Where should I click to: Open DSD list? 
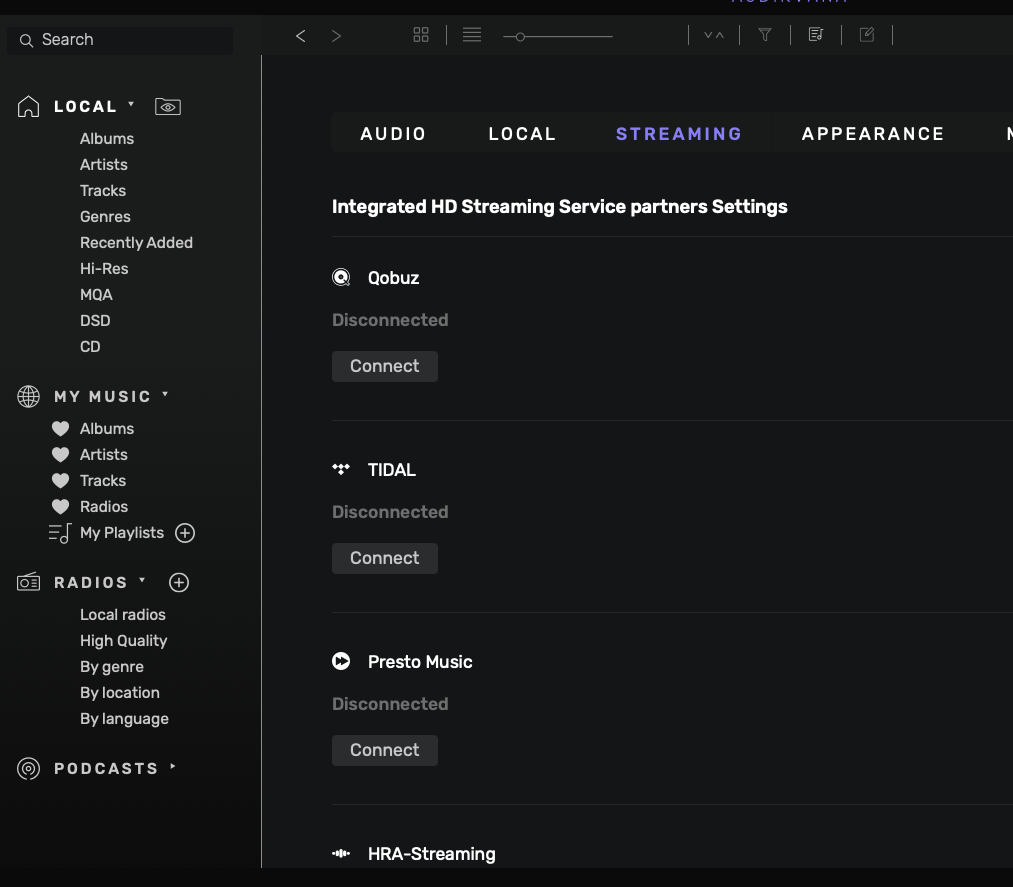point(95,320)
